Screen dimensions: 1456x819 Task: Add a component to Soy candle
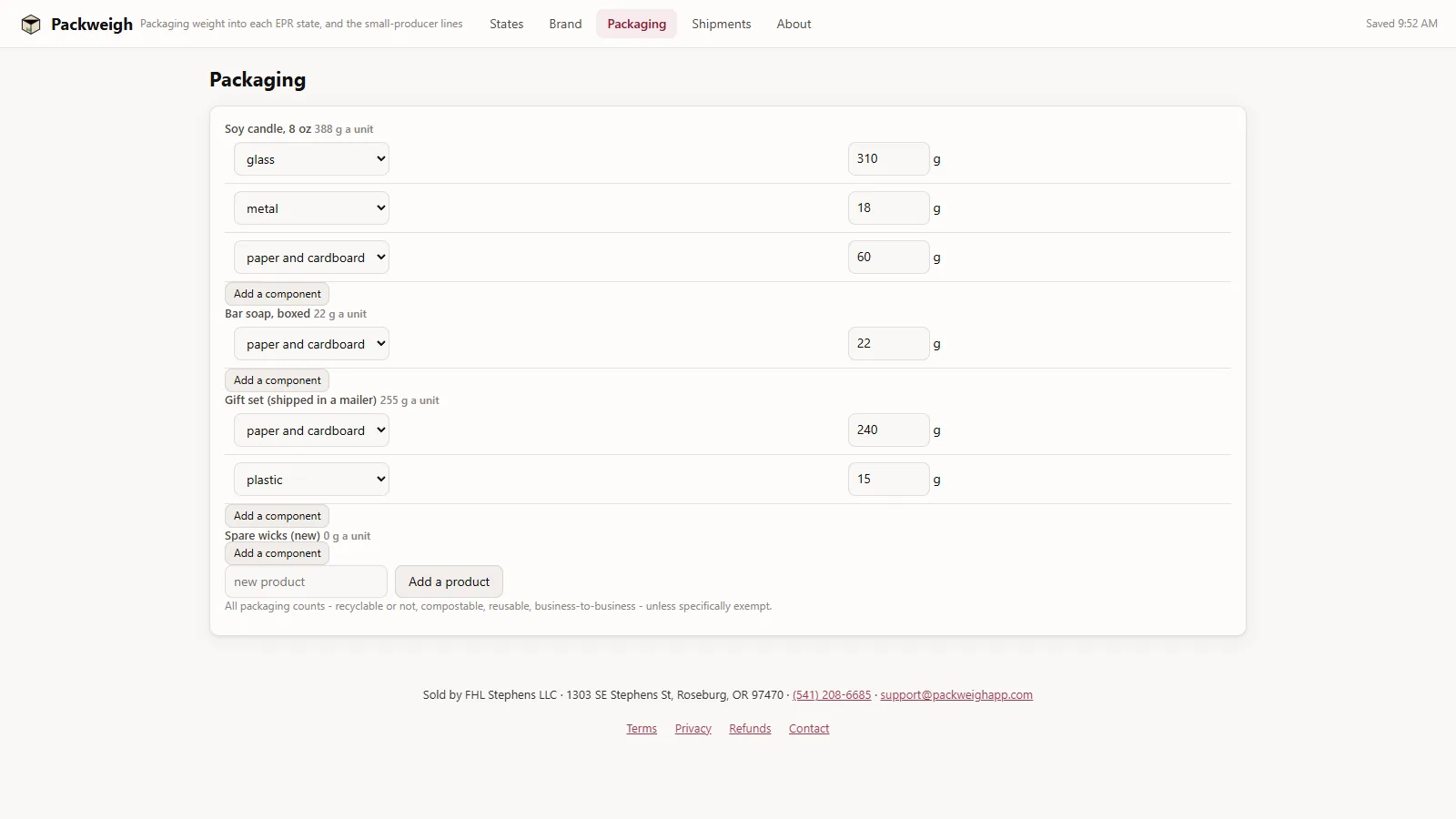pyautogui.click(x=277, y=294)
